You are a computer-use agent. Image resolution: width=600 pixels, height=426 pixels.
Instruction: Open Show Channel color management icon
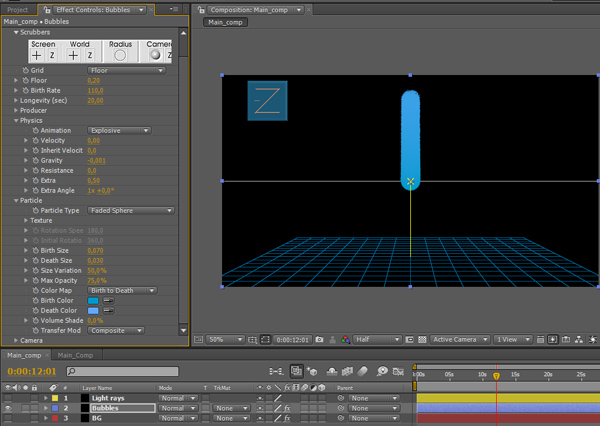click(345, 339)
